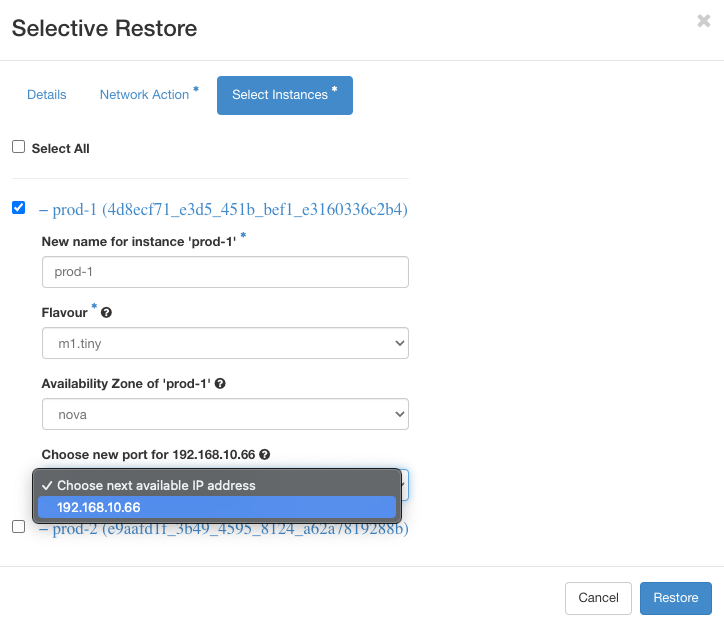Click the Select All label text
The image size is (724, 623).
pyautogui.click(x=61, y=148)
